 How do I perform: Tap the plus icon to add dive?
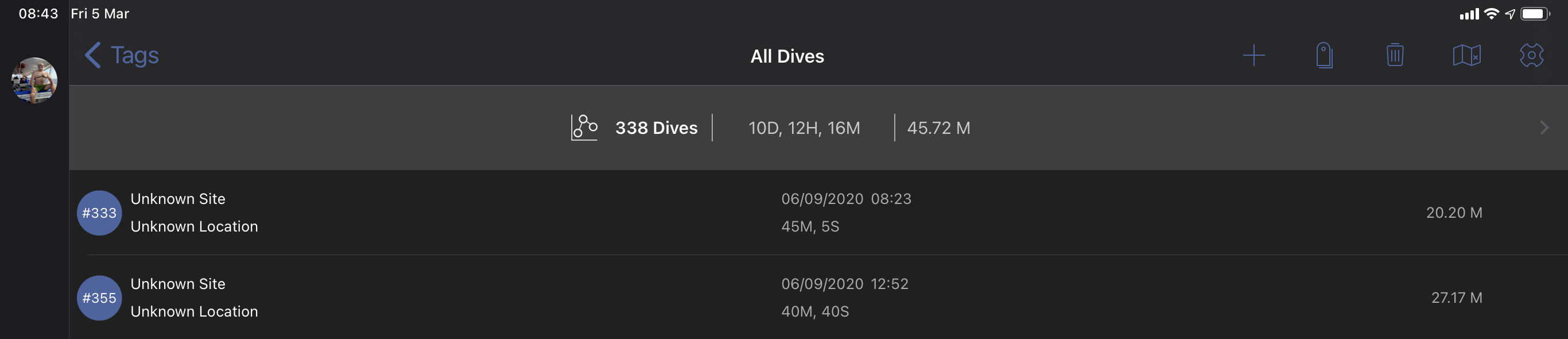pyautogui.click(x=1253, y=56)
